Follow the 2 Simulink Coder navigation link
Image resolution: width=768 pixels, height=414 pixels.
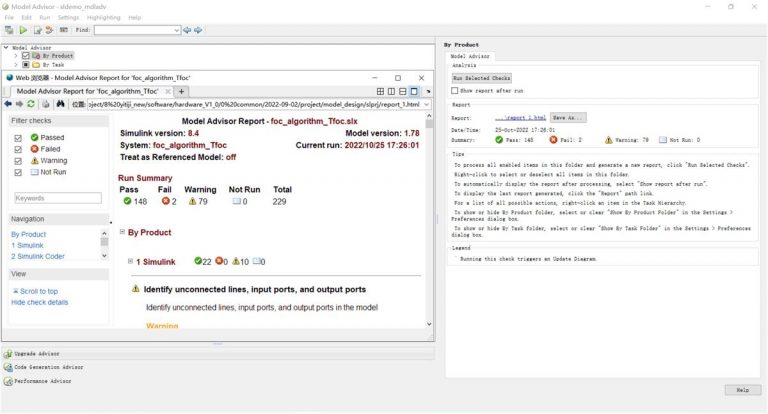tap(38, 256)
